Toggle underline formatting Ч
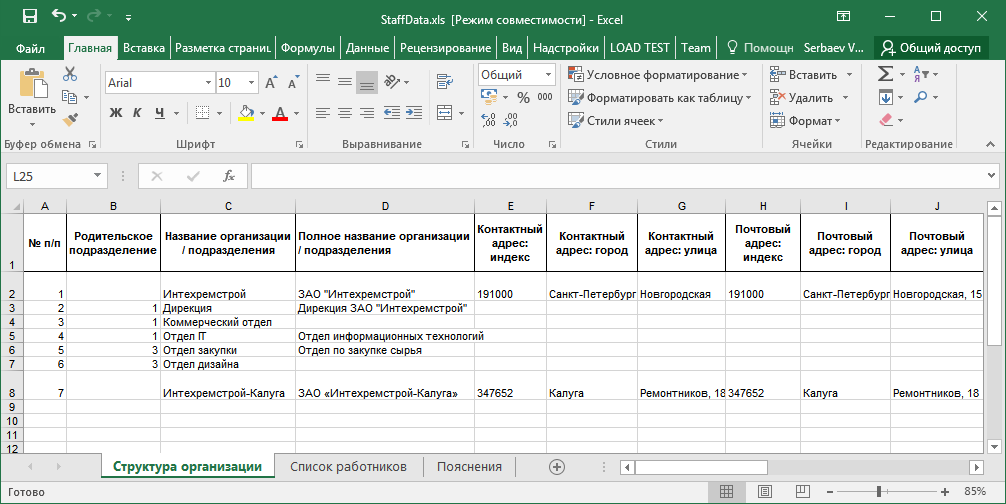 (x=159, y=113)
